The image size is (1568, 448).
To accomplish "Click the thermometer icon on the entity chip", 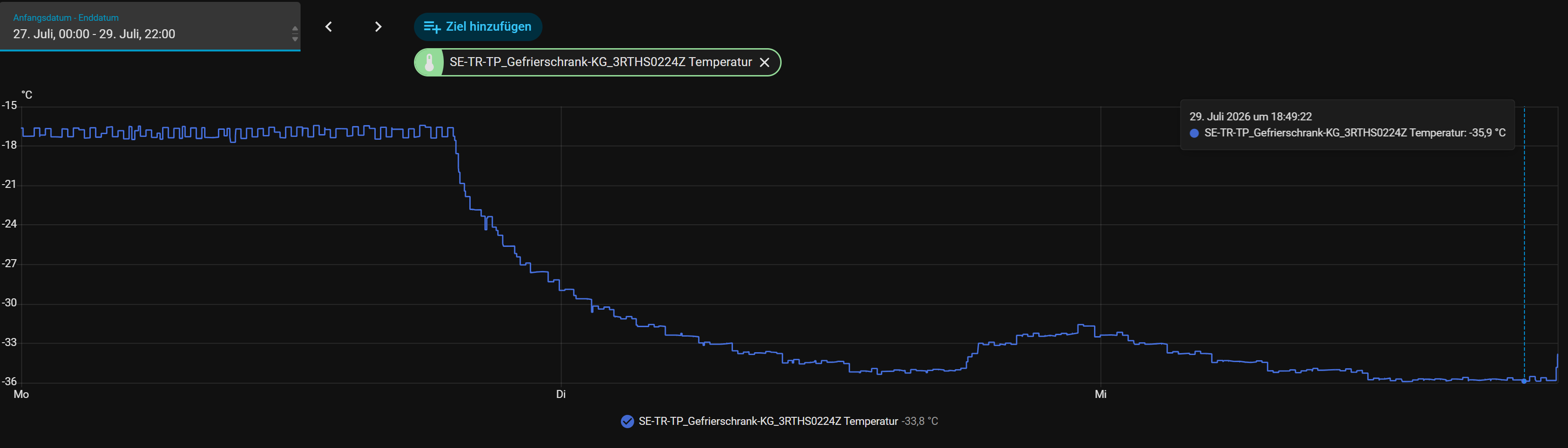I will [429, 62].
